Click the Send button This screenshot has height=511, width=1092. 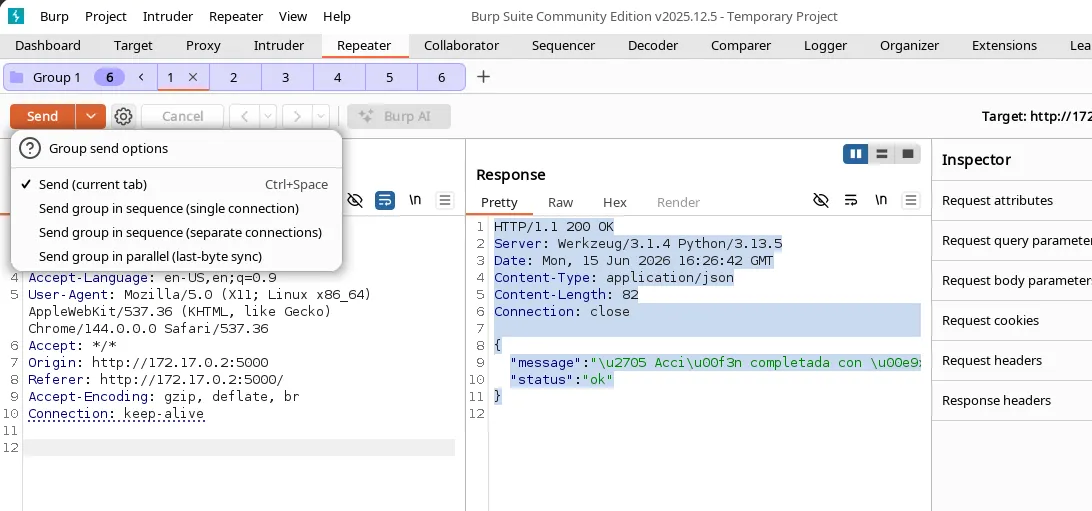click(x=42, y=116)
